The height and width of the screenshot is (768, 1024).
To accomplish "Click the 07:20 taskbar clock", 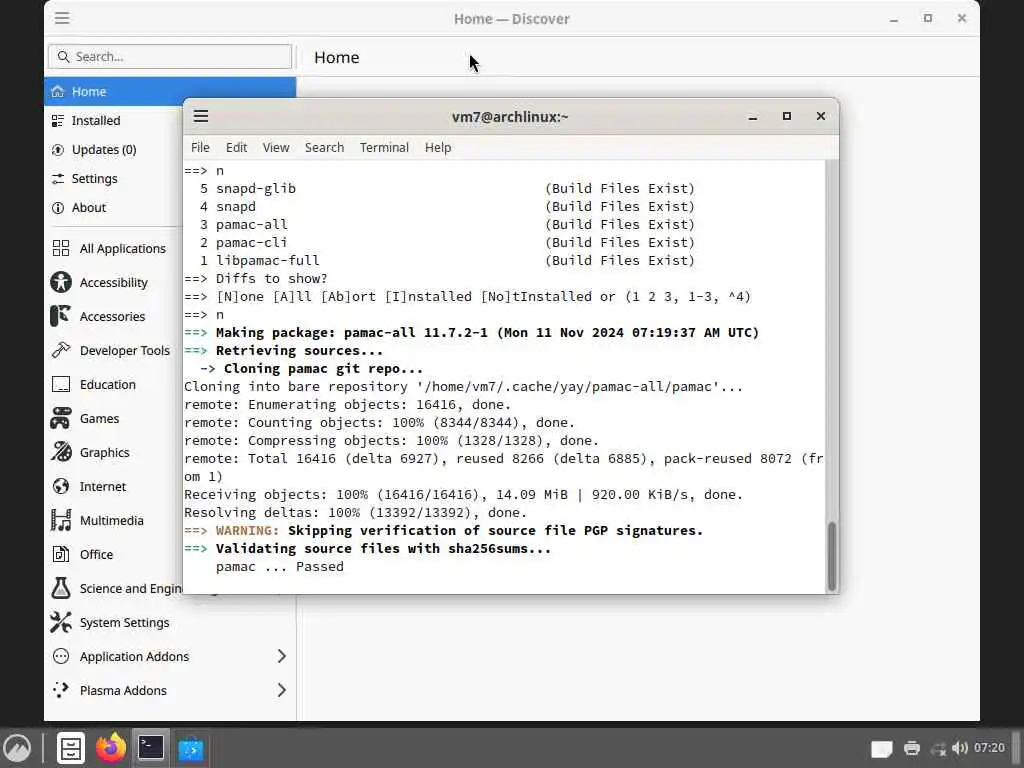I will (989, 748).
